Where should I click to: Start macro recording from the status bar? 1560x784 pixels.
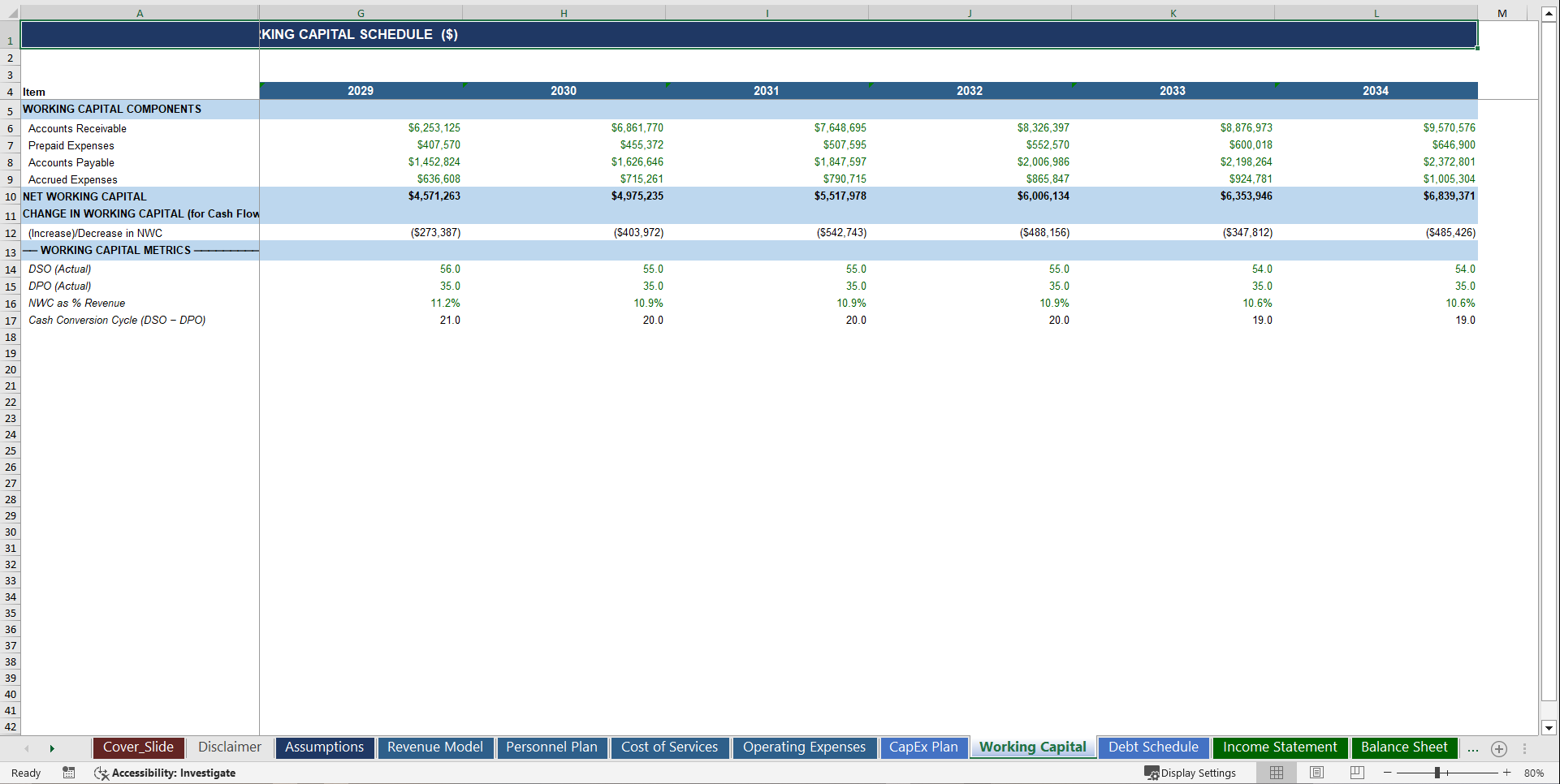point(69,773)
